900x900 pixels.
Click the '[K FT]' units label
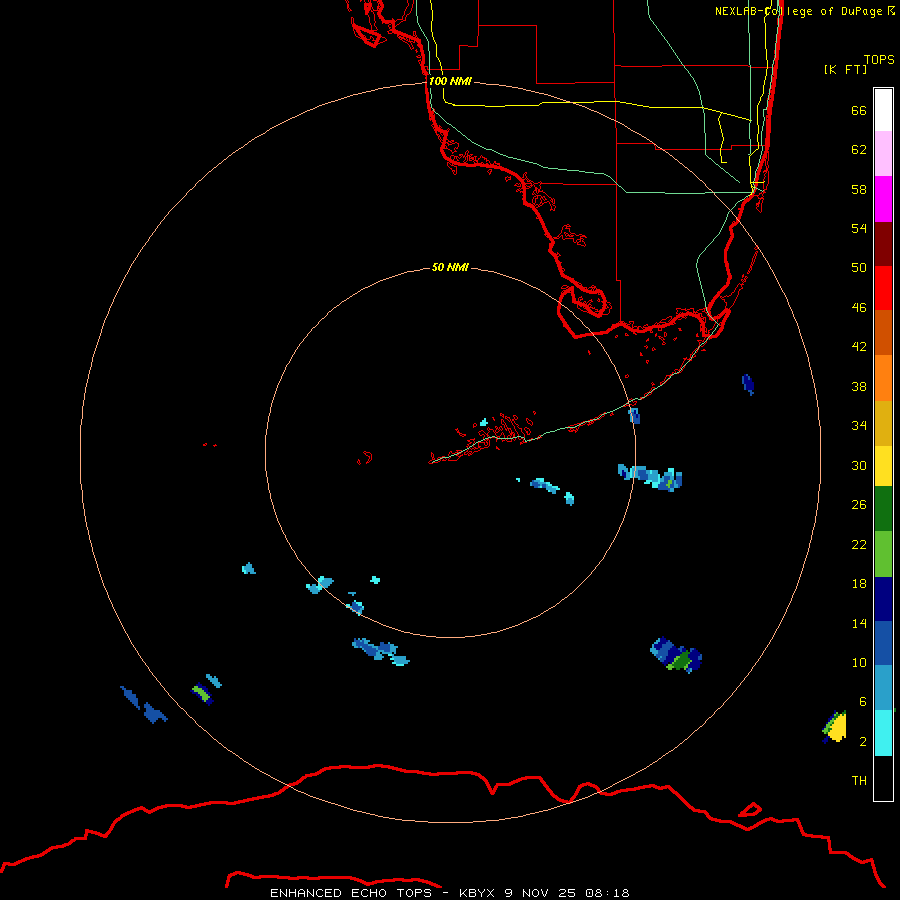[x=845, y=69]
